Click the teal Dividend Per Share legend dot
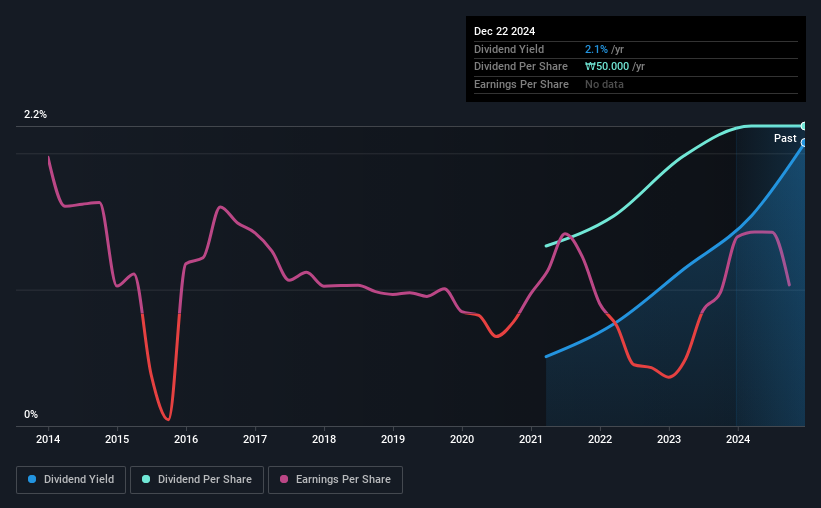 146,479
